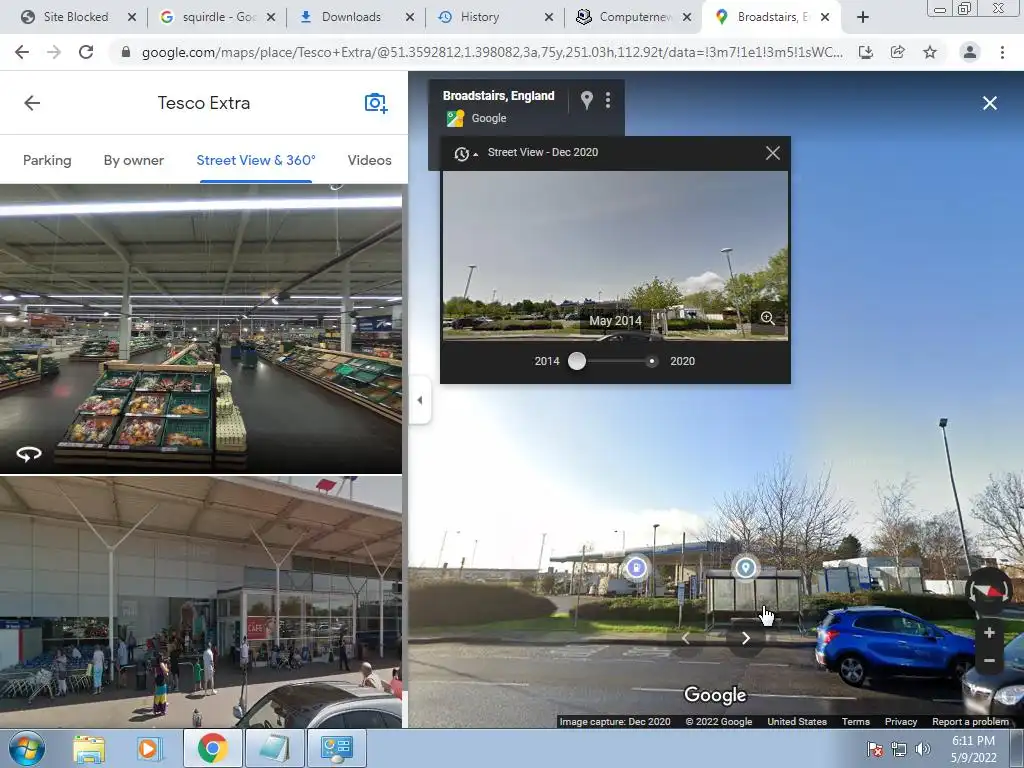The width and height of the screenshot is (1024, 768).
Task: Click the location pin icon beside Broadstairs
Action: pos(586,100)
